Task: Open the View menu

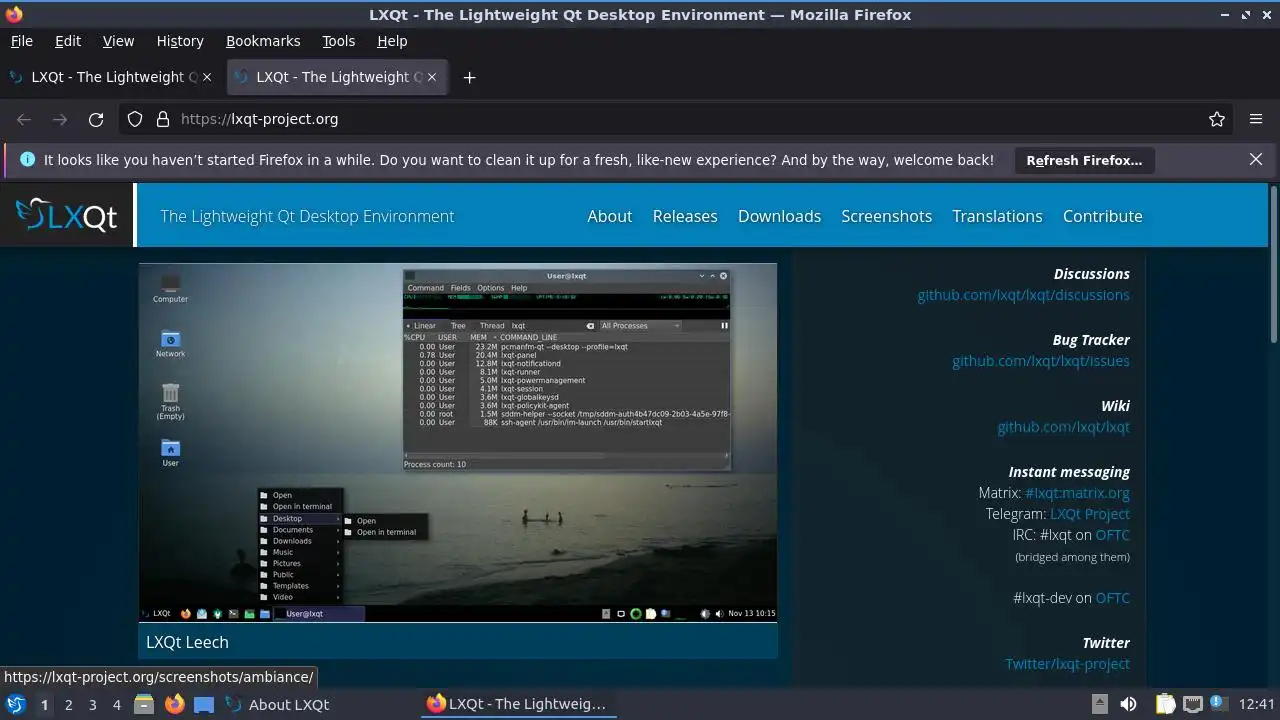Action: point(118,41)
